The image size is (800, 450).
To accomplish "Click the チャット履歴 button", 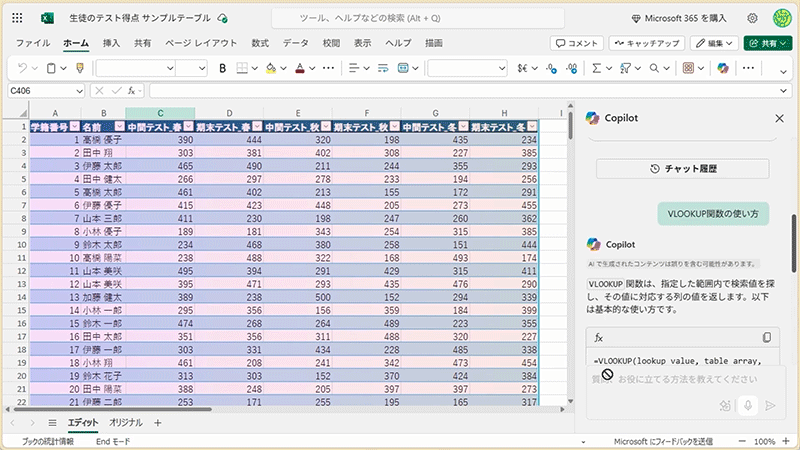I will coord(684,169).
